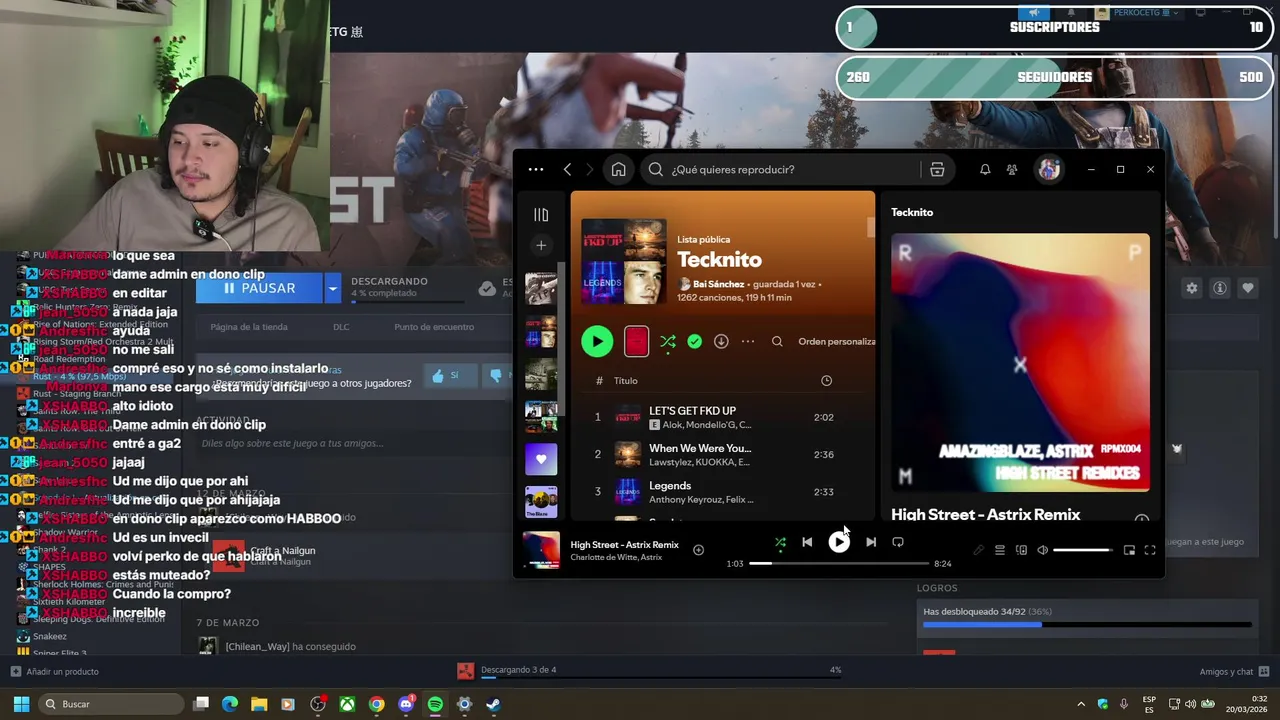Open connect to a device icon

pos(1021,550)
